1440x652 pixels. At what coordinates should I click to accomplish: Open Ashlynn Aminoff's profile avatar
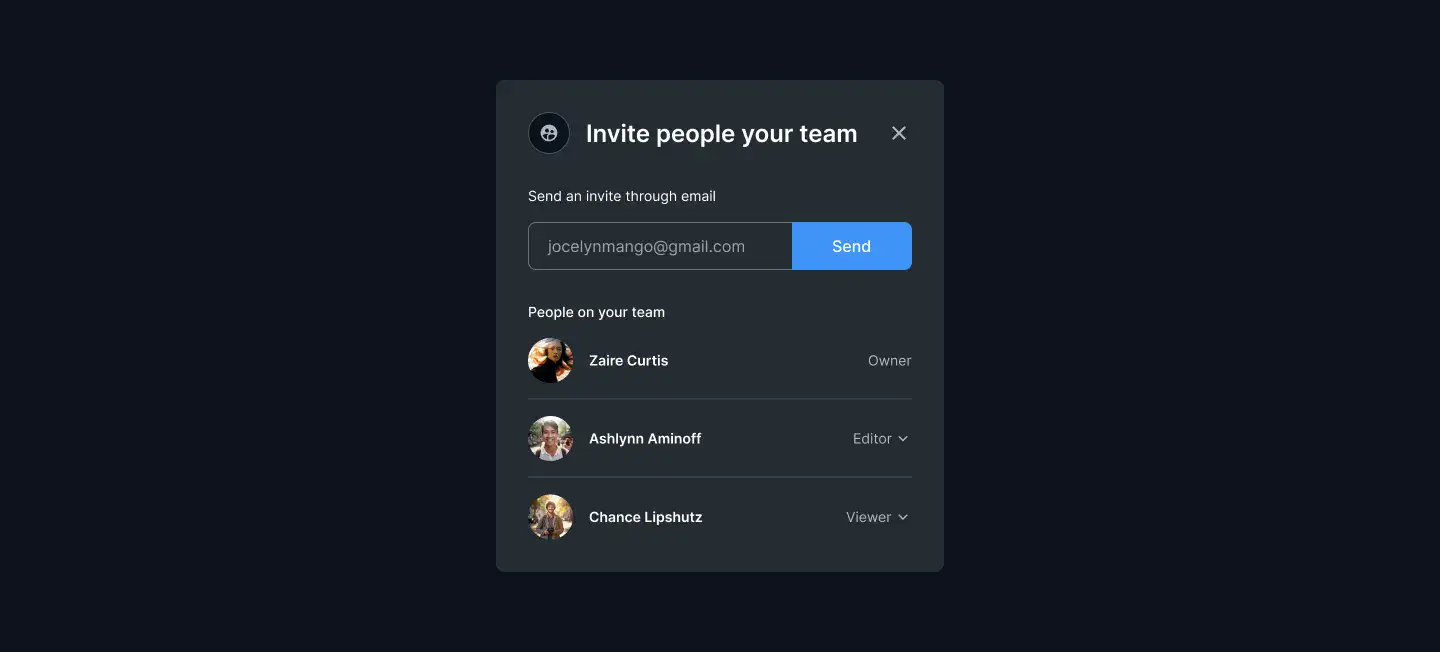[550, 438]
